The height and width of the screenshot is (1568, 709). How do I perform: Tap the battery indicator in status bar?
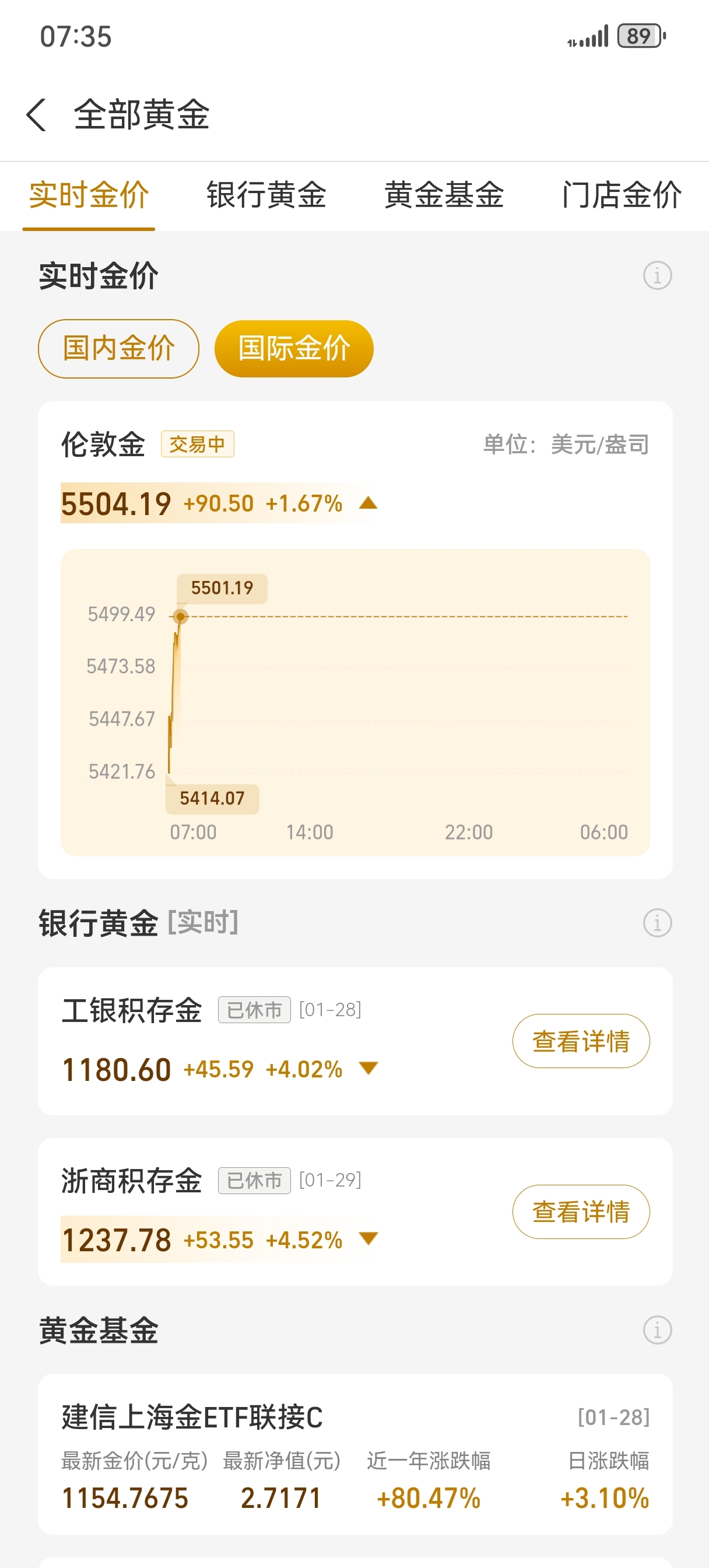pos(641,36)
